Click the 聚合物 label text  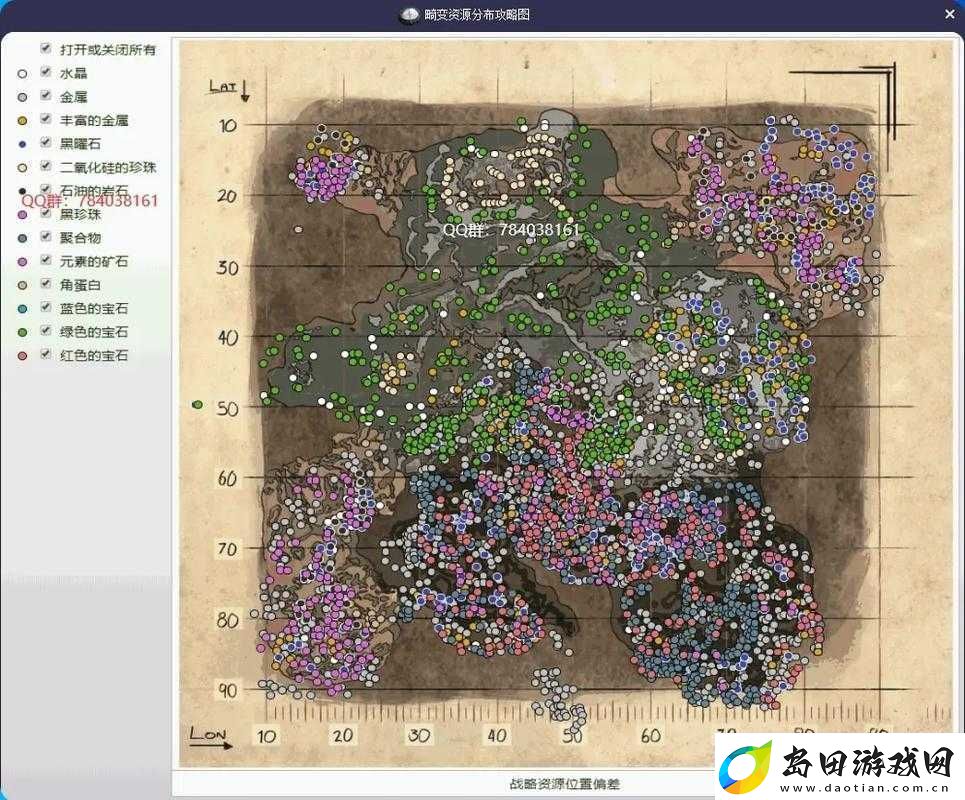[81, 238]
